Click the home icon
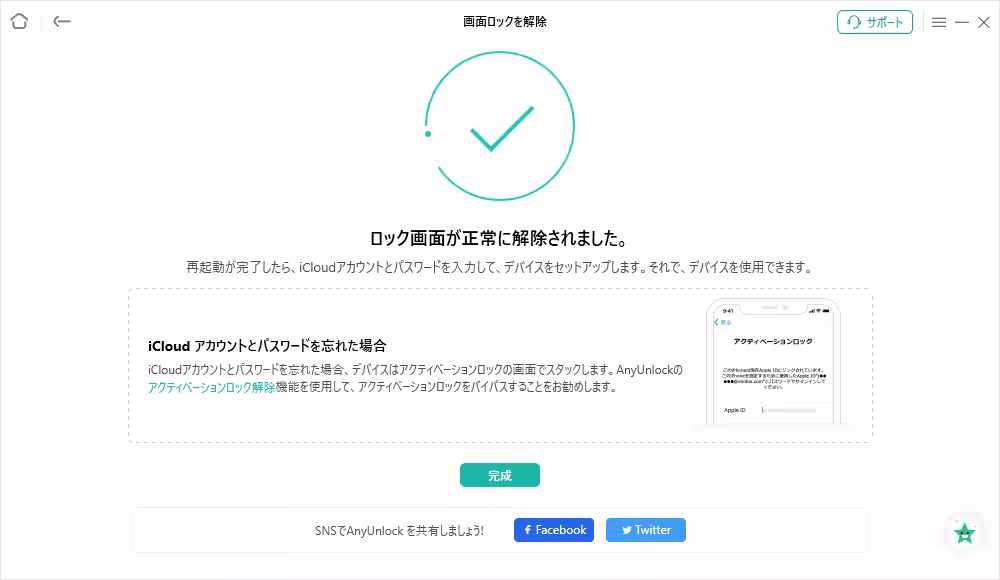 18,21
